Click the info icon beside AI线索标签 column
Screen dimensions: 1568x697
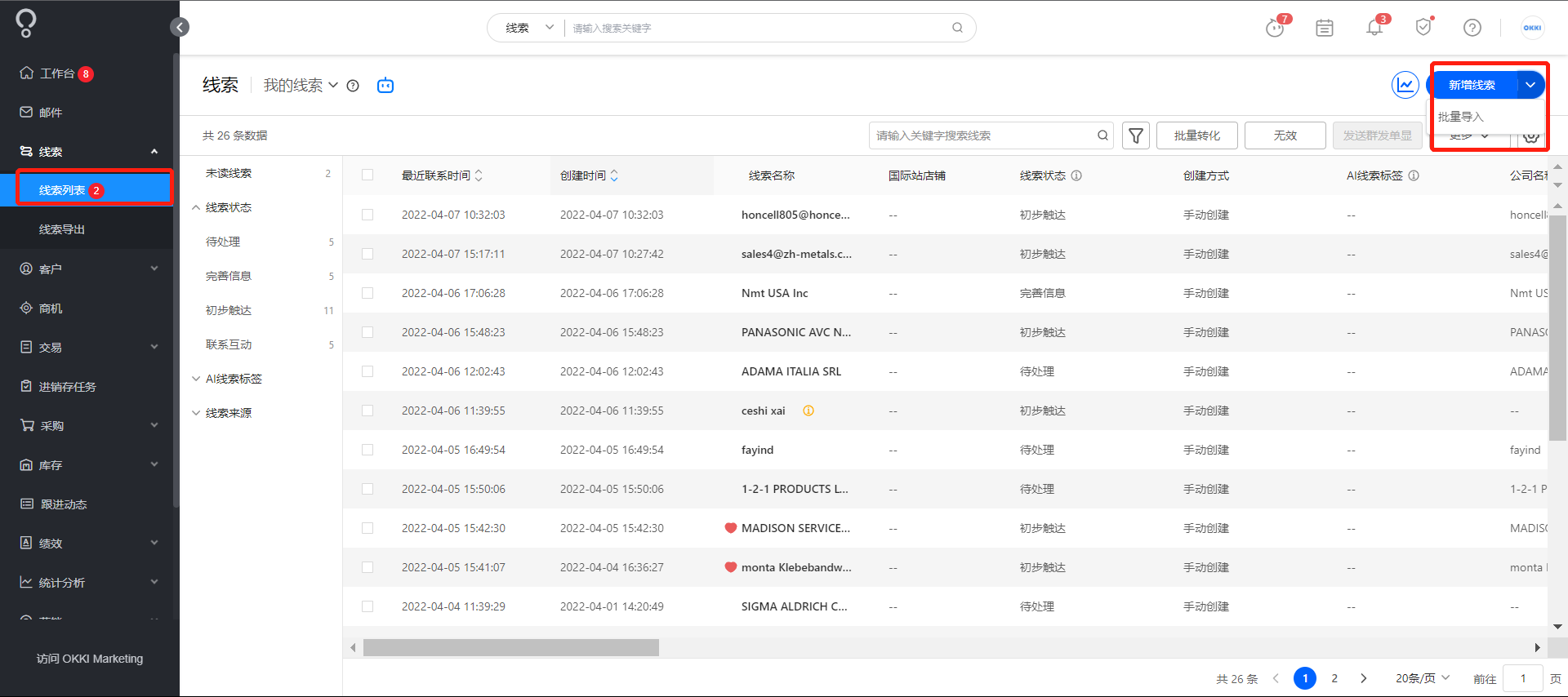pos(1414,175)
